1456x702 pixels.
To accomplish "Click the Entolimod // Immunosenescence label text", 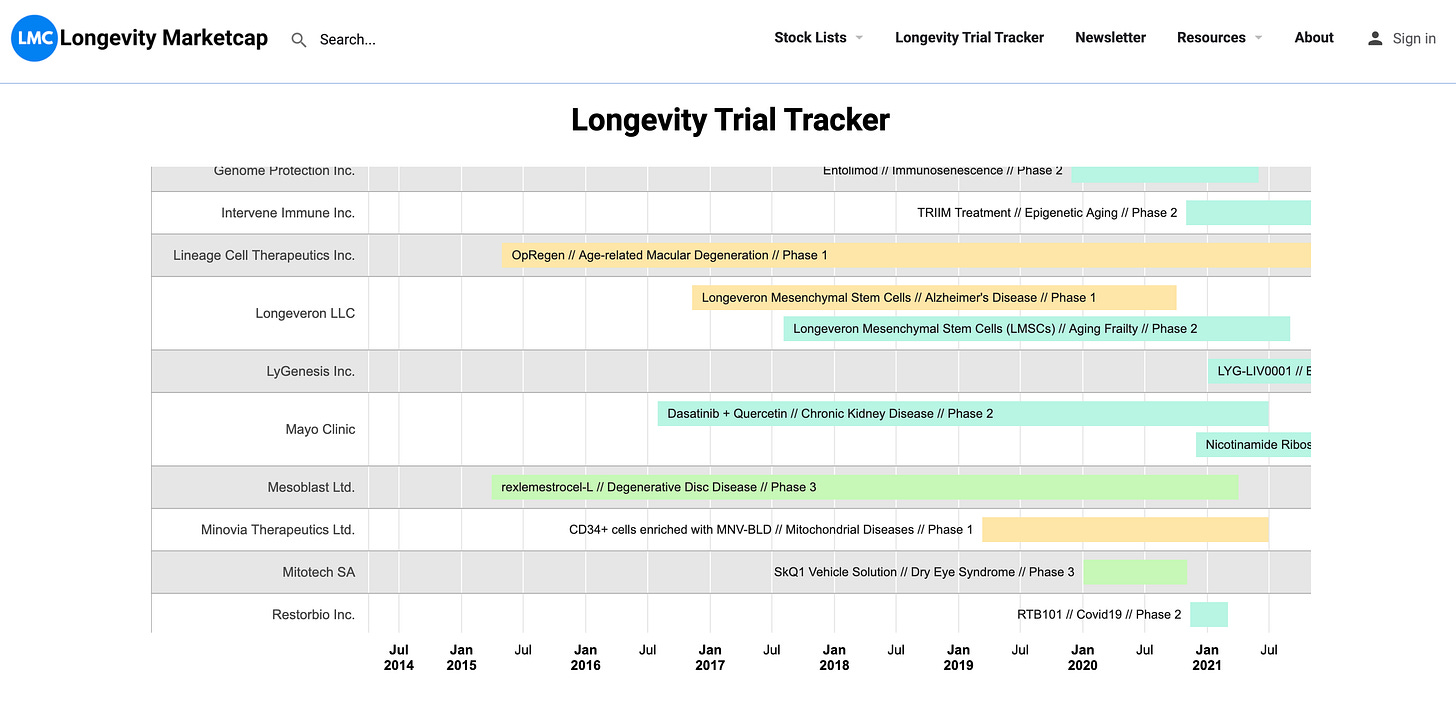I will 943,171.
